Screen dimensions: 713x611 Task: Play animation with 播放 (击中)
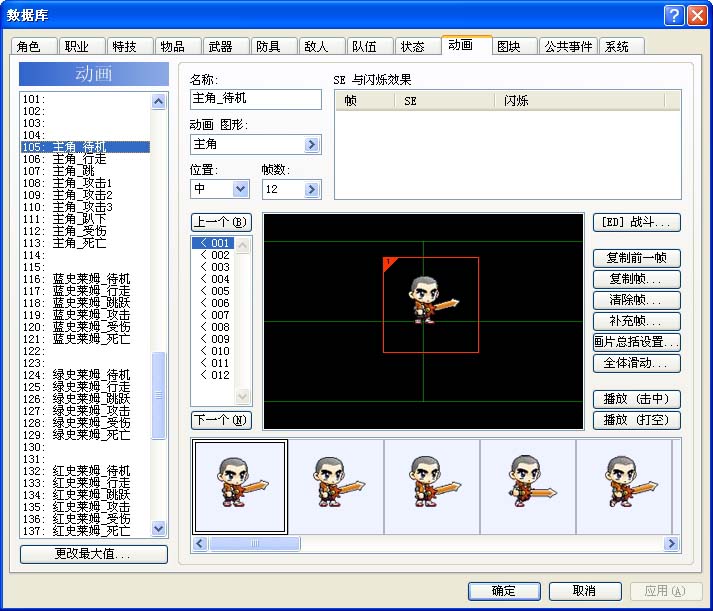point(637,399)
